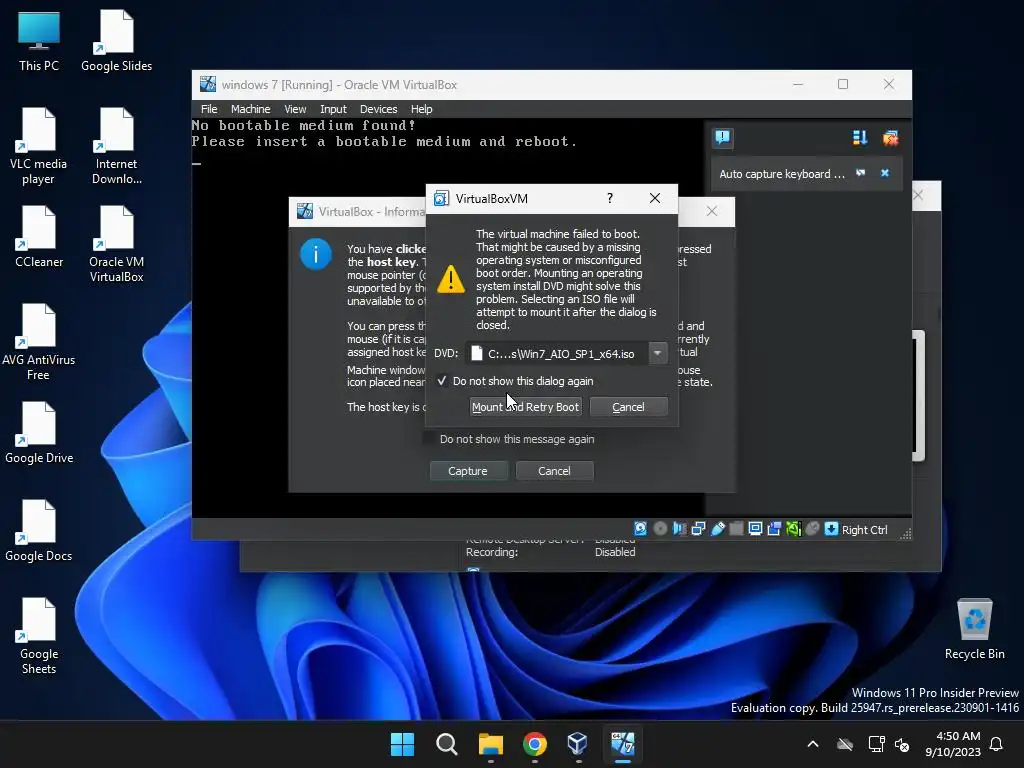Viewport: 1024px width, 768px height.
Task: Open the Windows Start menu
Action: click(402, 744)
